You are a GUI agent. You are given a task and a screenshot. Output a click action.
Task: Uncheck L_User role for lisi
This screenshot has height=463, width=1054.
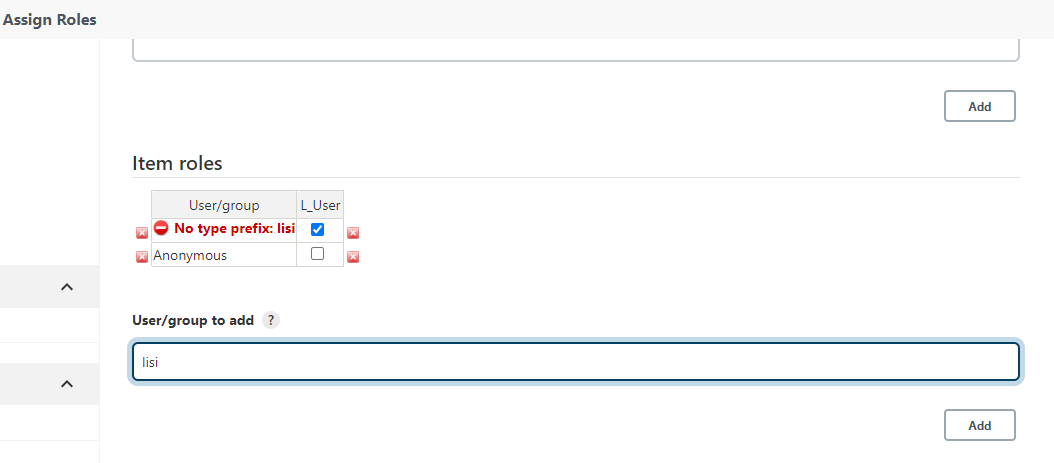coord(318,229)
